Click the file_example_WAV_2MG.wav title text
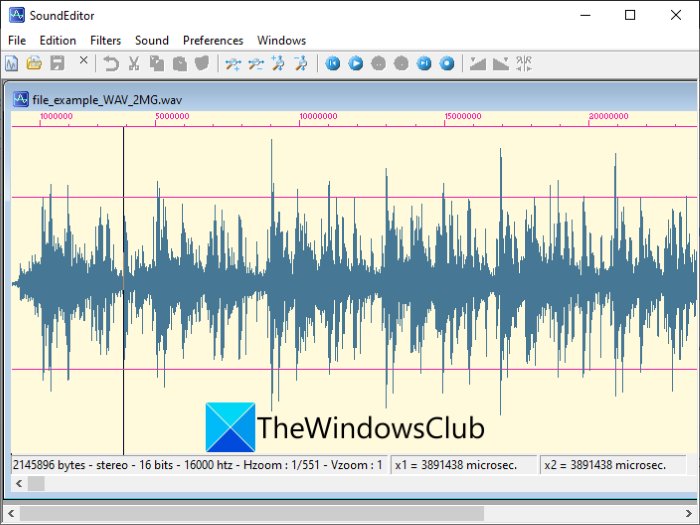Screen dimensions: 700x525 click(x=107, y=100)
